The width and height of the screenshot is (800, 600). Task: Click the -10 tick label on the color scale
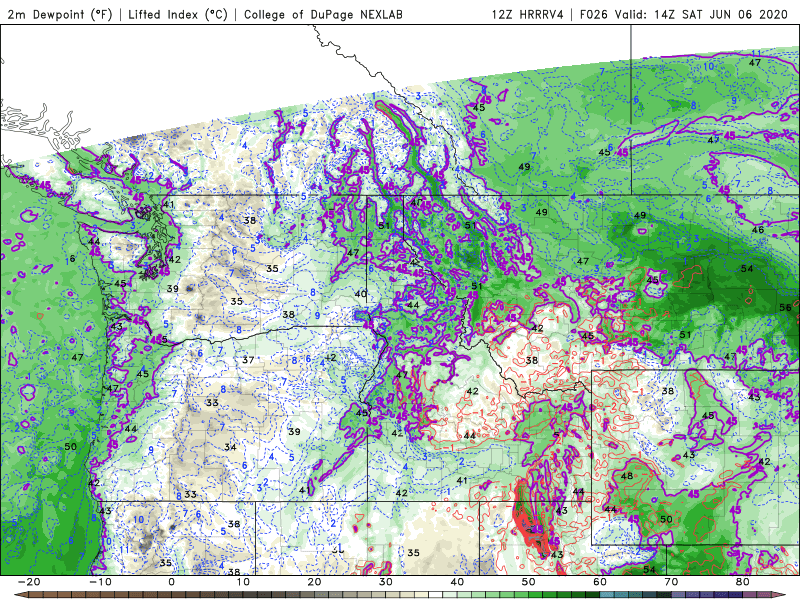point(100,582)
